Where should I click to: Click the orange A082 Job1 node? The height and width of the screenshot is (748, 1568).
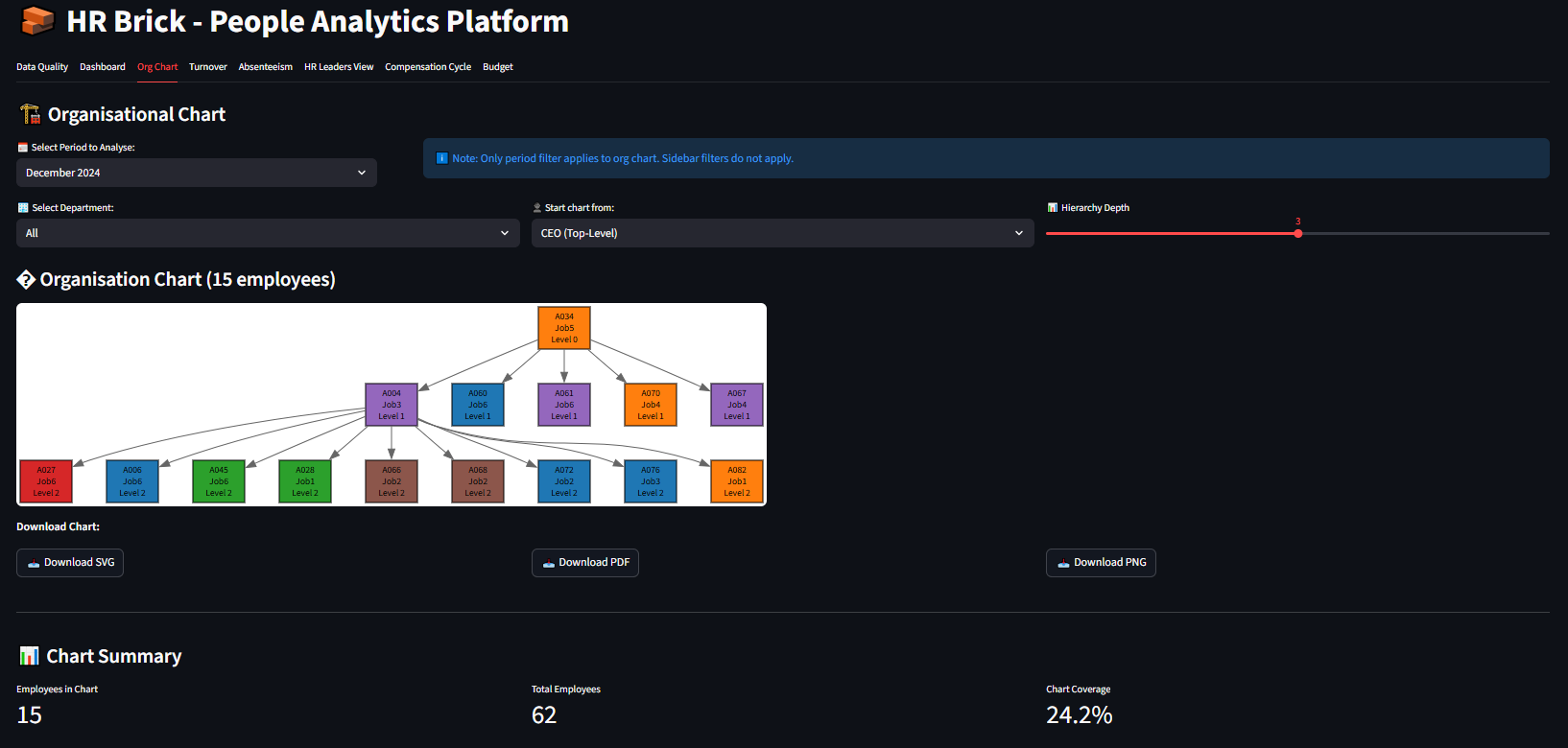tap(737, 481)
